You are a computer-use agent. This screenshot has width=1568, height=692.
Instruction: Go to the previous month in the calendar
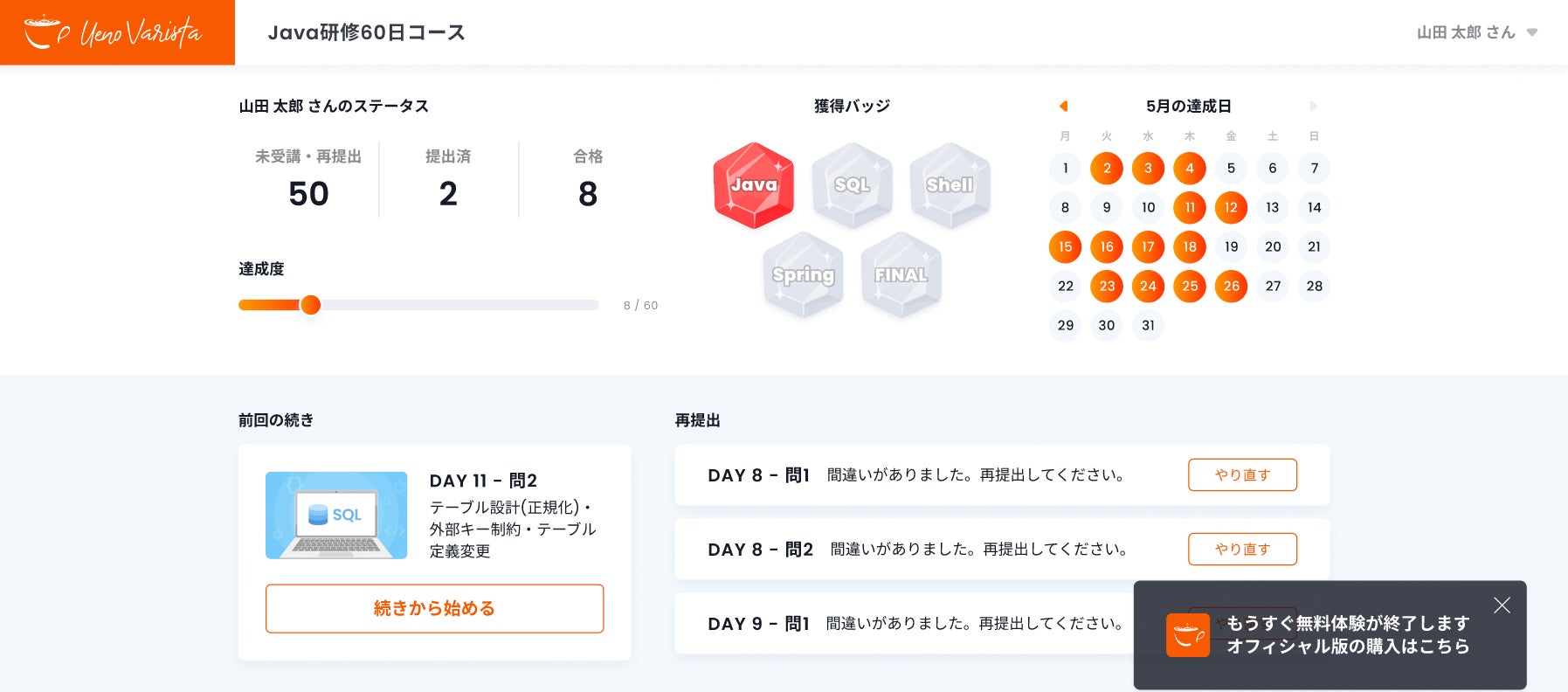(x=1063, y=106)
